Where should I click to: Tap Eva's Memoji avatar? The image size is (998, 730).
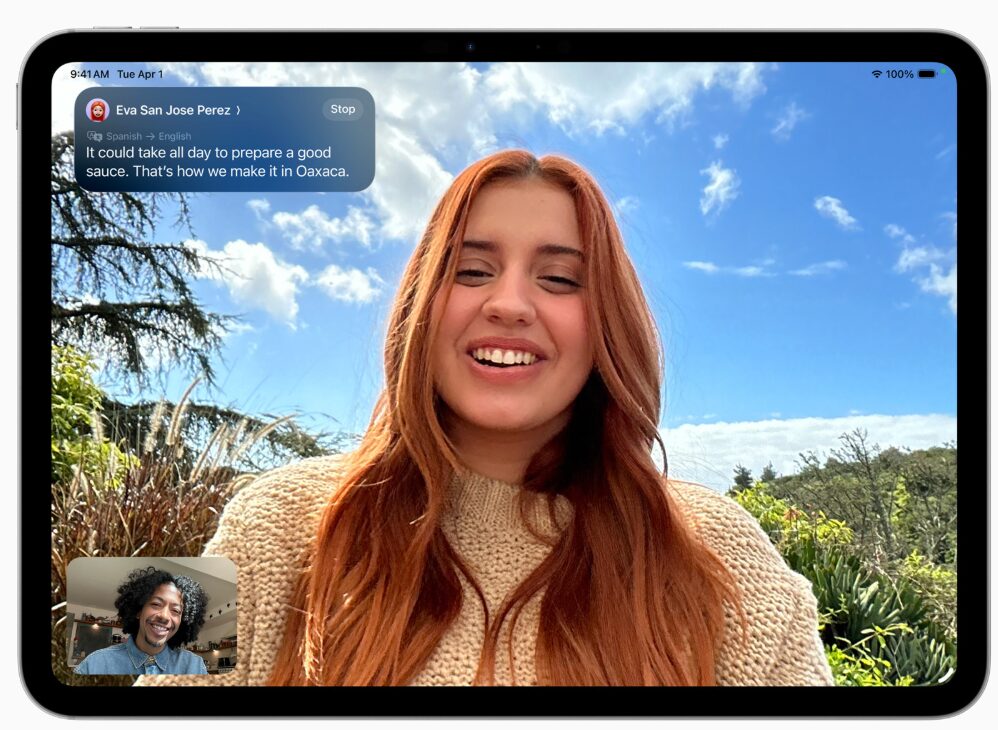click(x=97, y=110)
